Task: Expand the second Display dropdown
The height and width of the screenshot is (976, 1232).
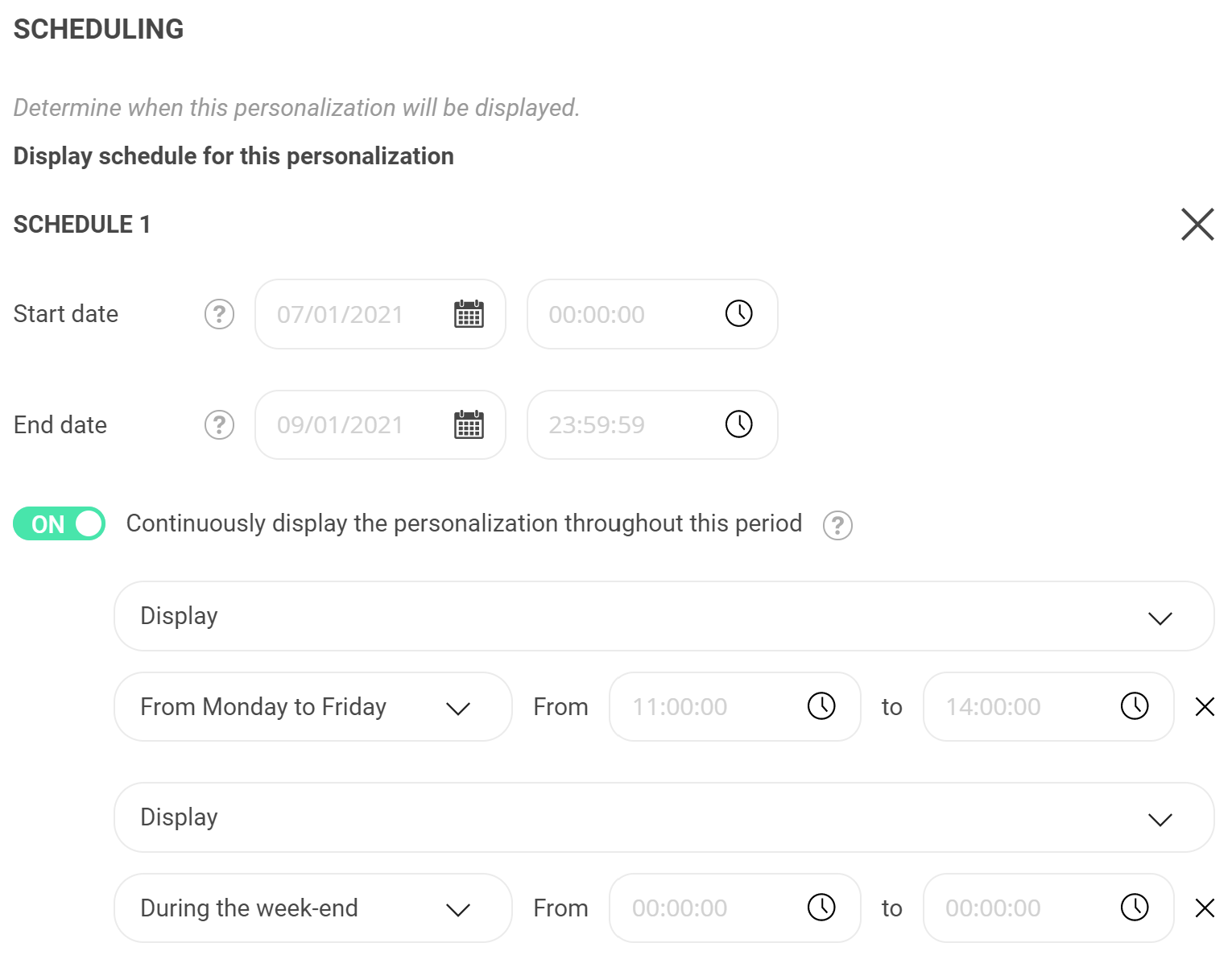Action: click(664, 817)
